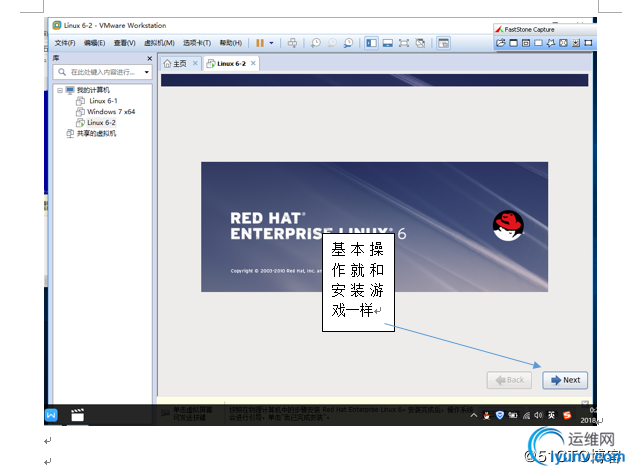The image size is (631, 473).
Task: Click the network signal tray icon
Action: pyautogui.click(x=526, y=415)
